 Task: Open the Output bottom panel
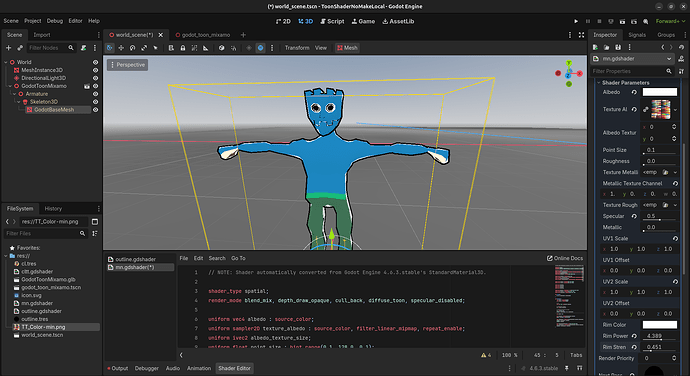click(117, 368)
